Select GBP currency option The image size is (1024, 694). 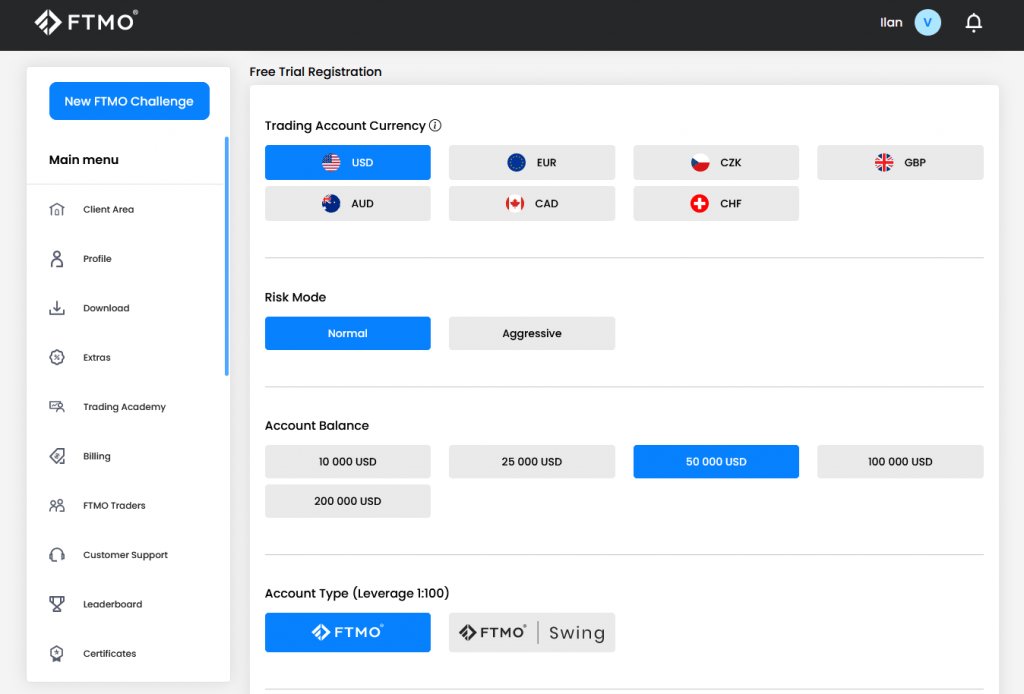[899, 162]
